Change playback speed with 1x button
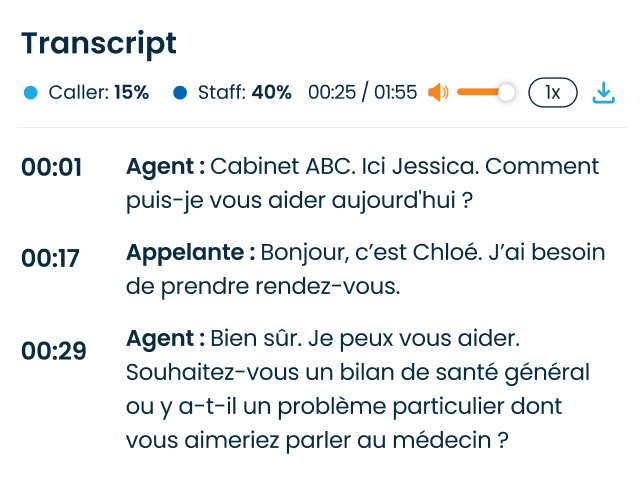The height and width of the screenshot is (496, 644). point(552,93)
